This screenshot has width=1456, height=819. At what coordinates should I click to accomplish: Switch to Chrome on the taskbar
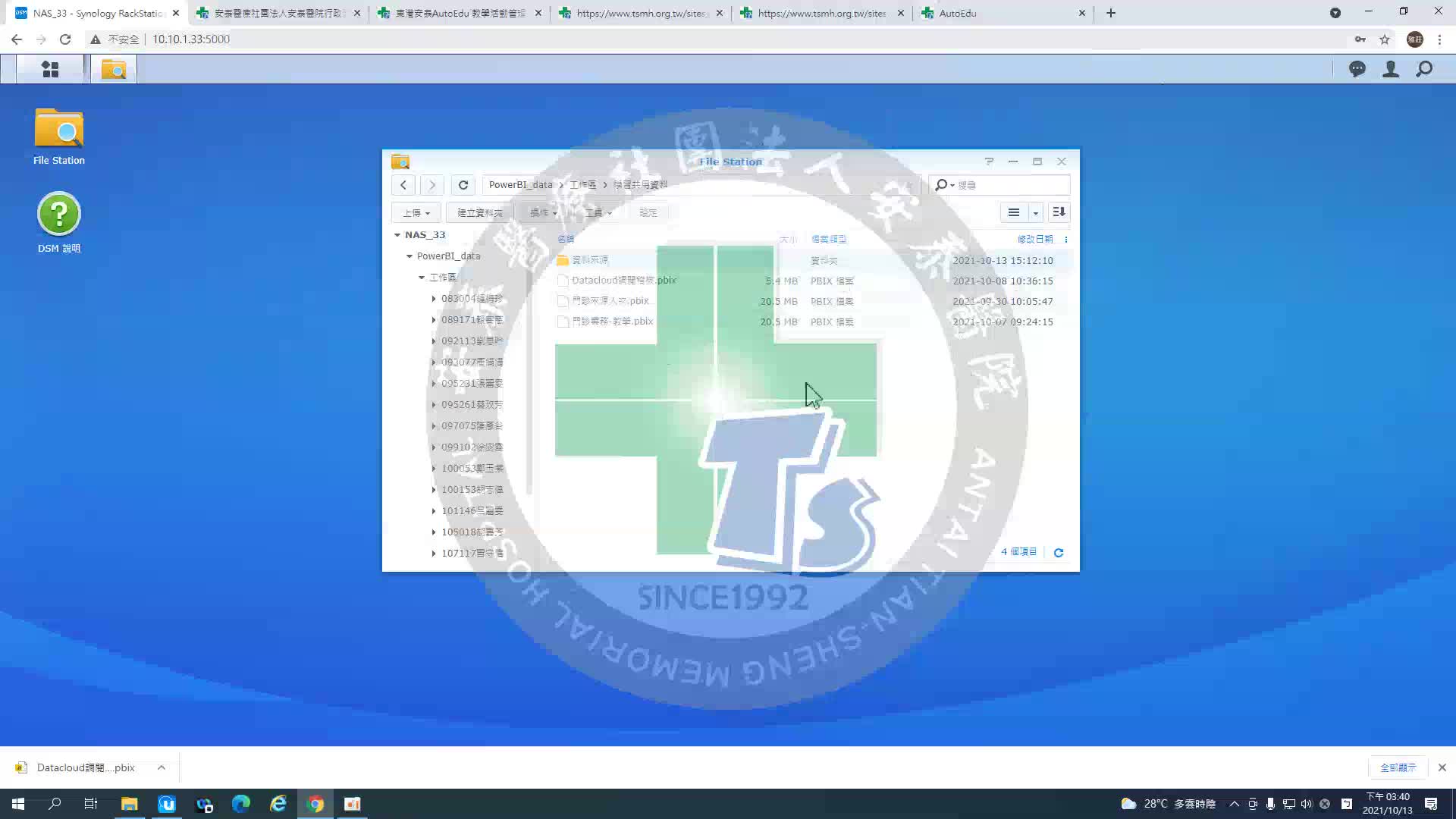tap(315, 804)
